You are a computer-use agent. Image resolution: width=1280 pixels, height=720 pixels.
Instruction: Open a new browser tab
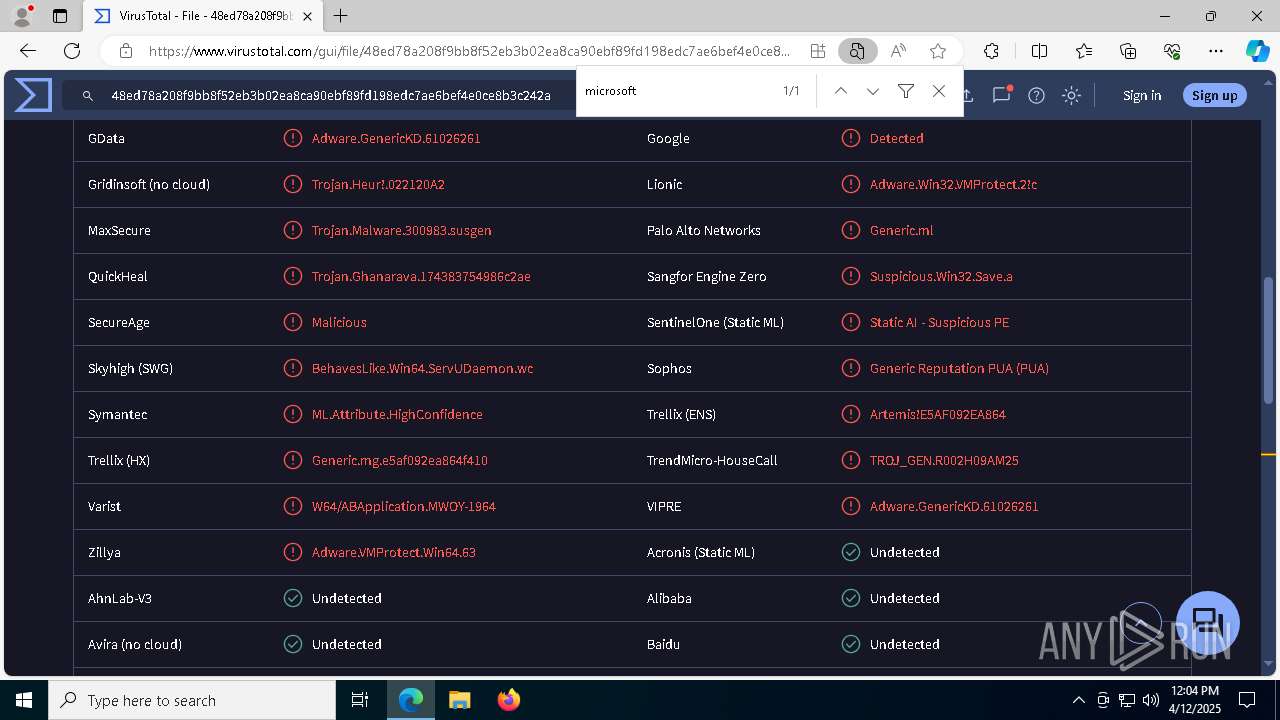pyautogui.click(x=341, y=16)
